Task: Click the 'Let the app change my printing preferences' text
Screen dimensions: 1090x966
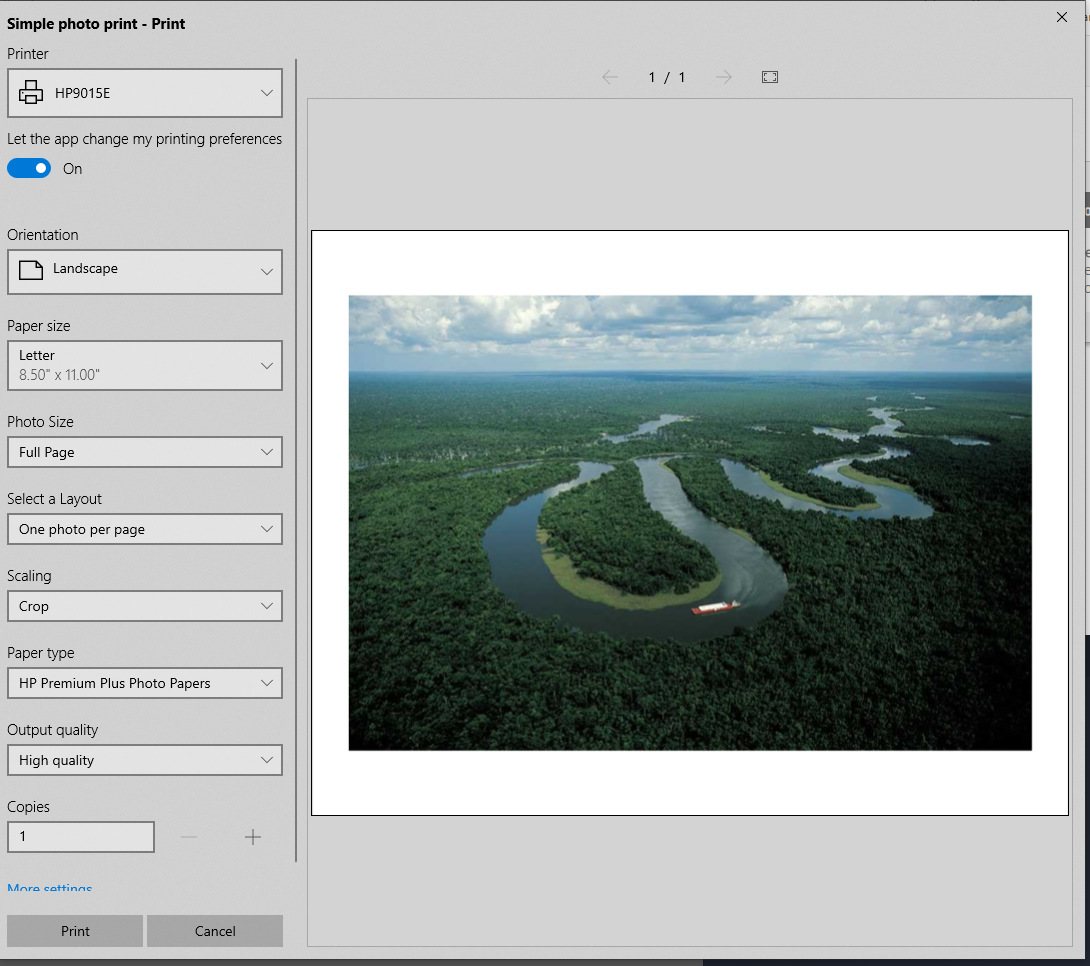Action: pos(145,139)
